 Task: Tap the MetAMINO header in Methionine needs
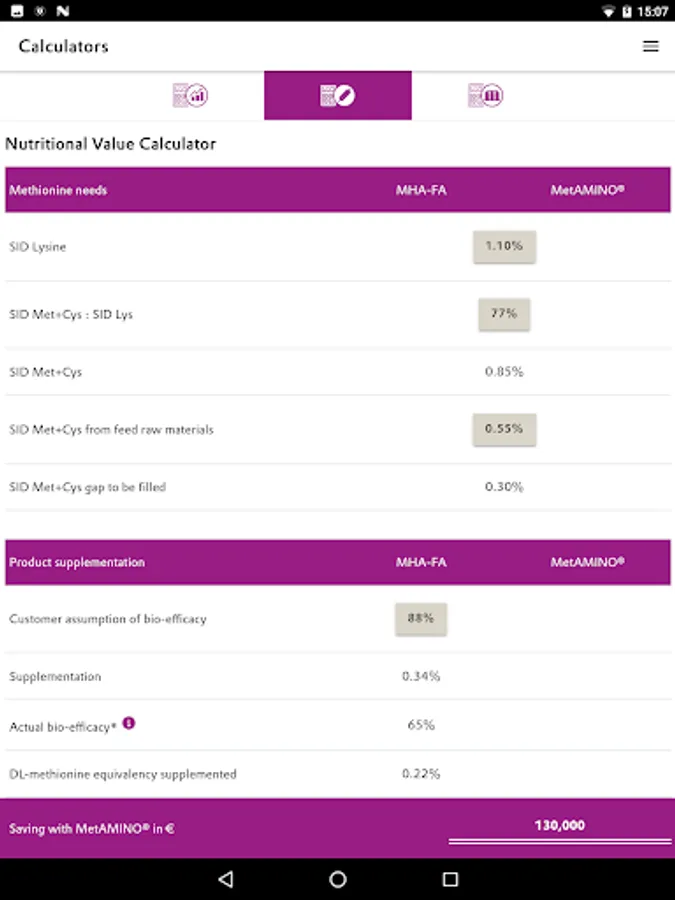[587, 190]
